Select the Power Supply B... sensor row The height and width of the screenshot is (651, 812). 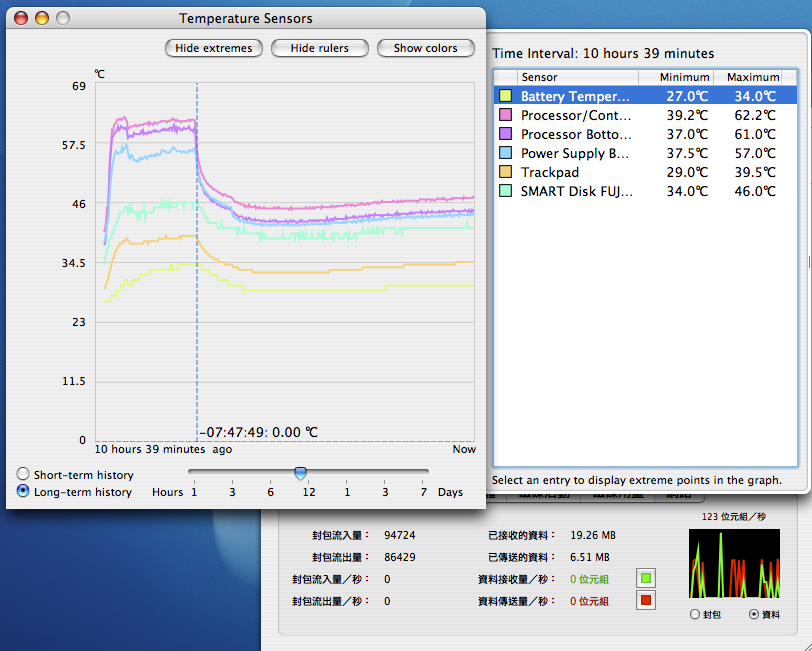(x=645, y=153)
